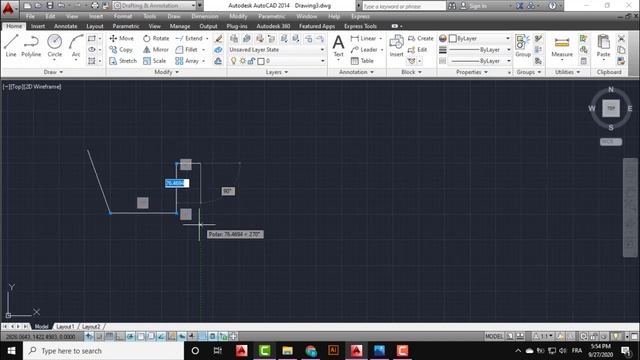Click the Sign In button
Screen dimensions: 640x360
click(474, 6)
